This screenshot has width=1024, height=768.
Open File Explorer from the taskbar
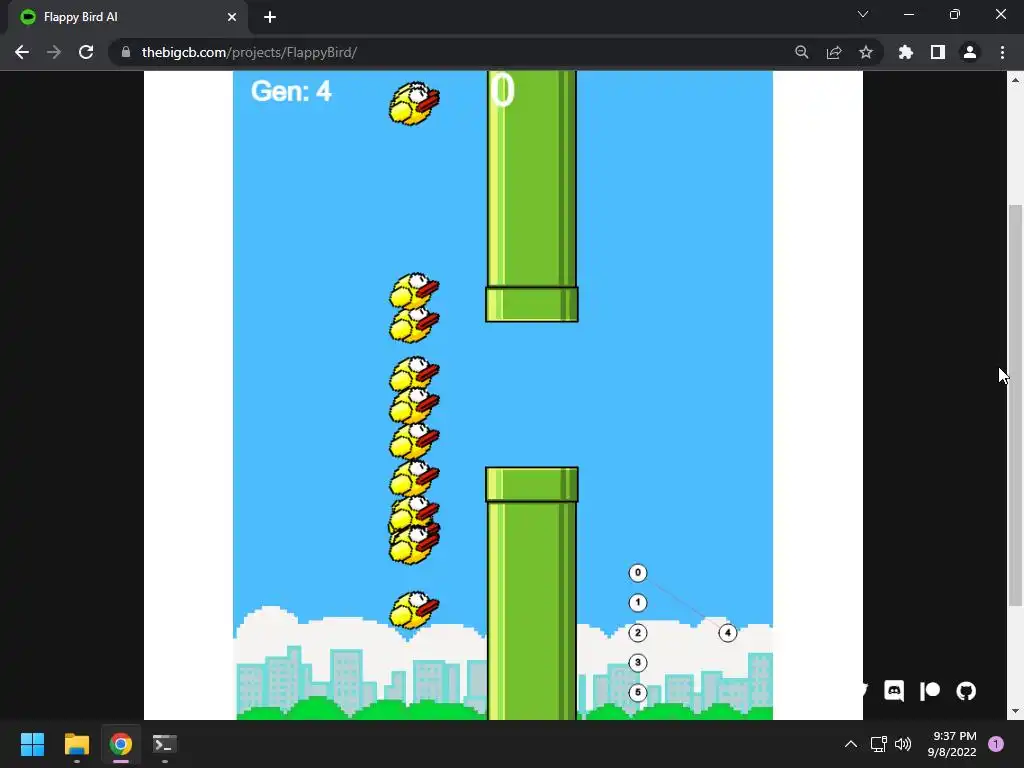click(x=76, y=744)
